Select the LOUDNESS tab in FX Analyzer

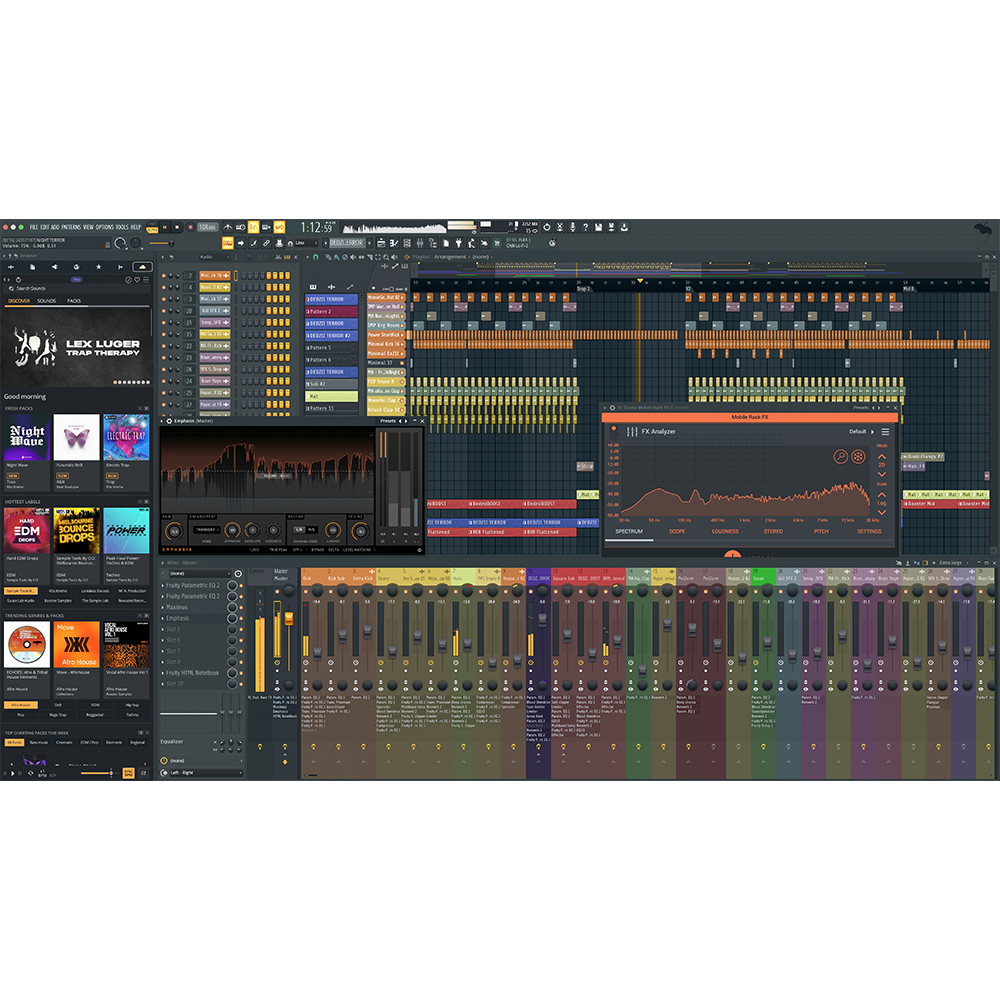point(725,532)
